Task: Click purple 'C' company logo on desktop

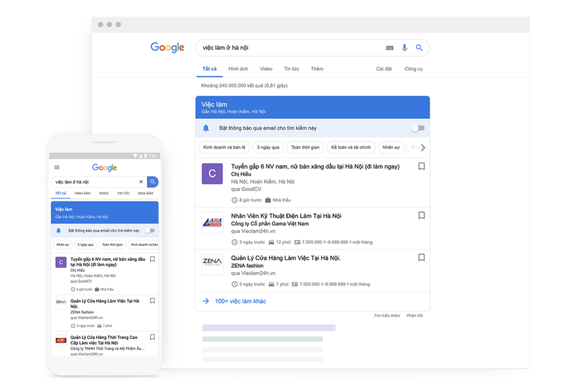Action: click(x=212, y=173)
